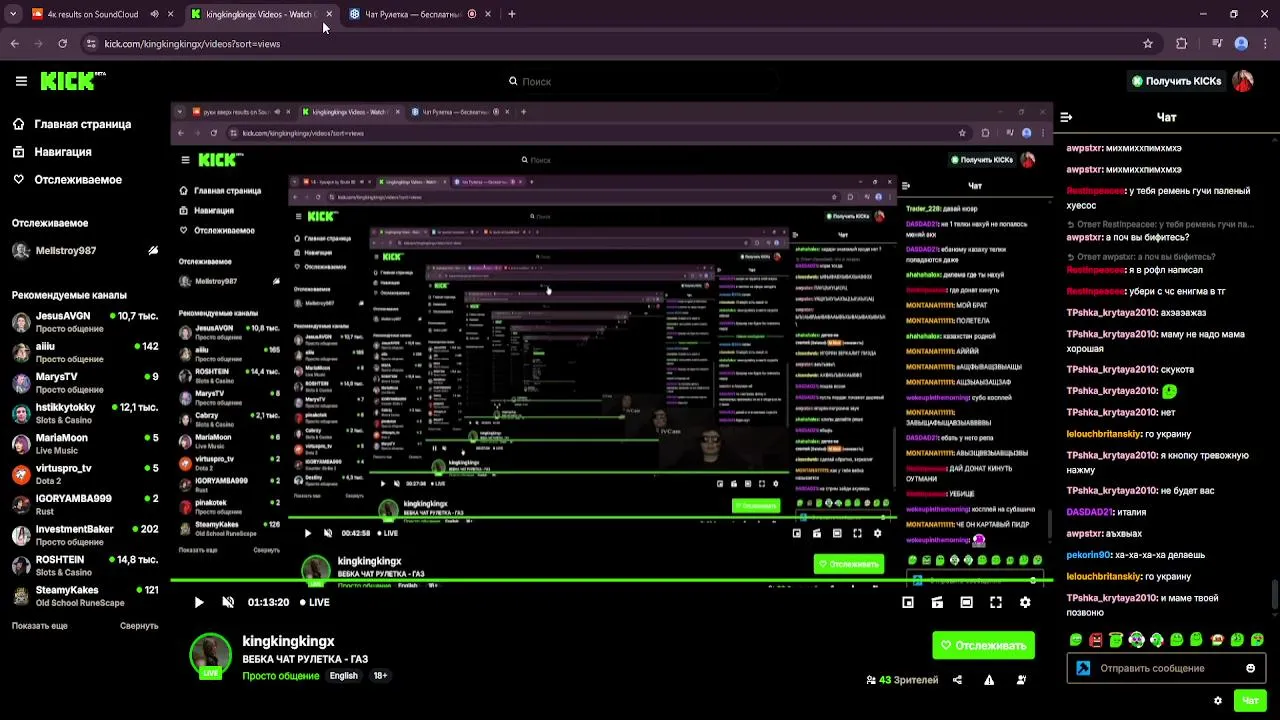1280x720 pixels.
Task: Click the chat identity badge in message box
Action: point(1083,668)
